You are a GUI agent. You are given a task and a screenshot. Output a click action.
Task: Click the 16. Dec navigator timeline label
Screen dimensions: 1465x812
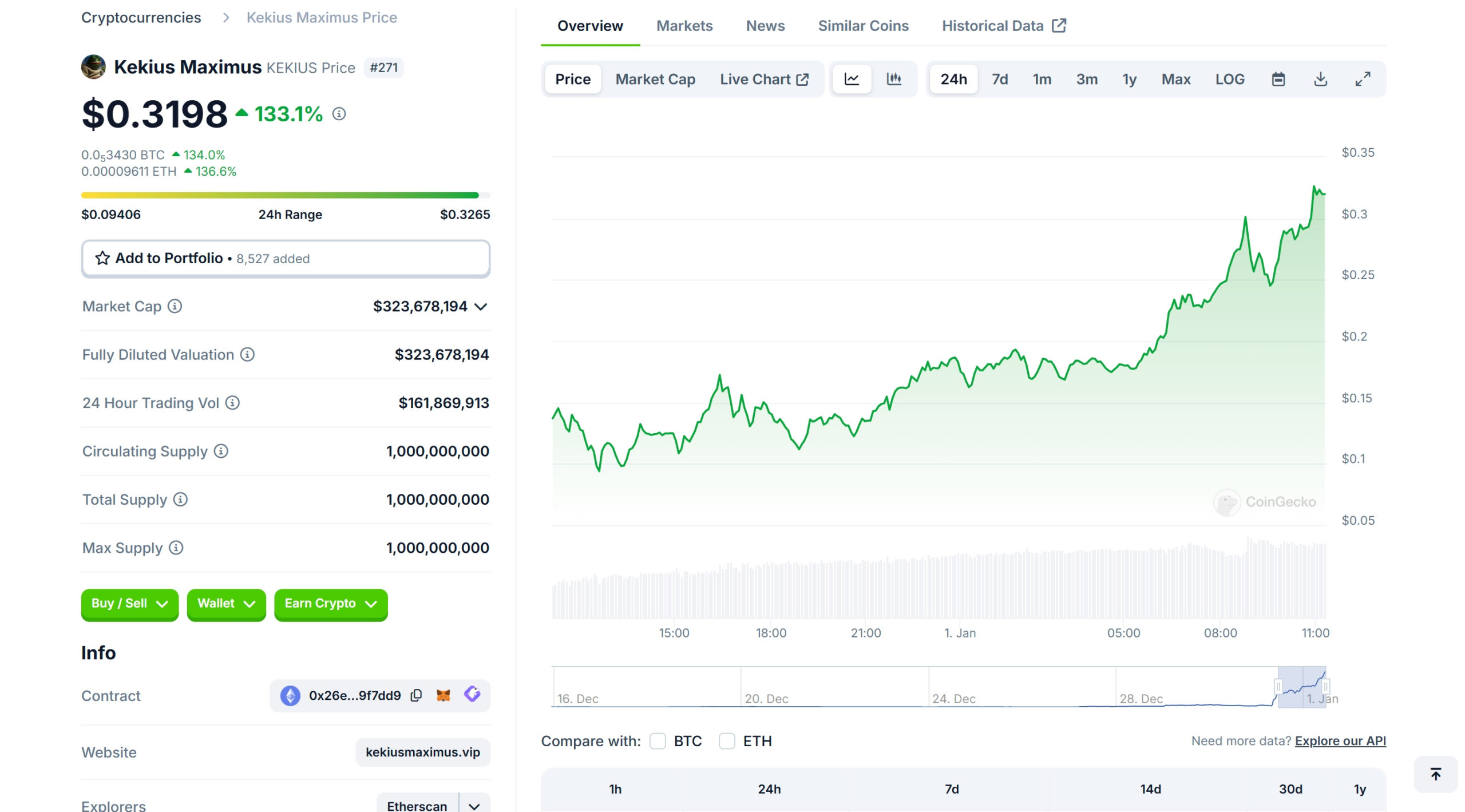[577, 699]
